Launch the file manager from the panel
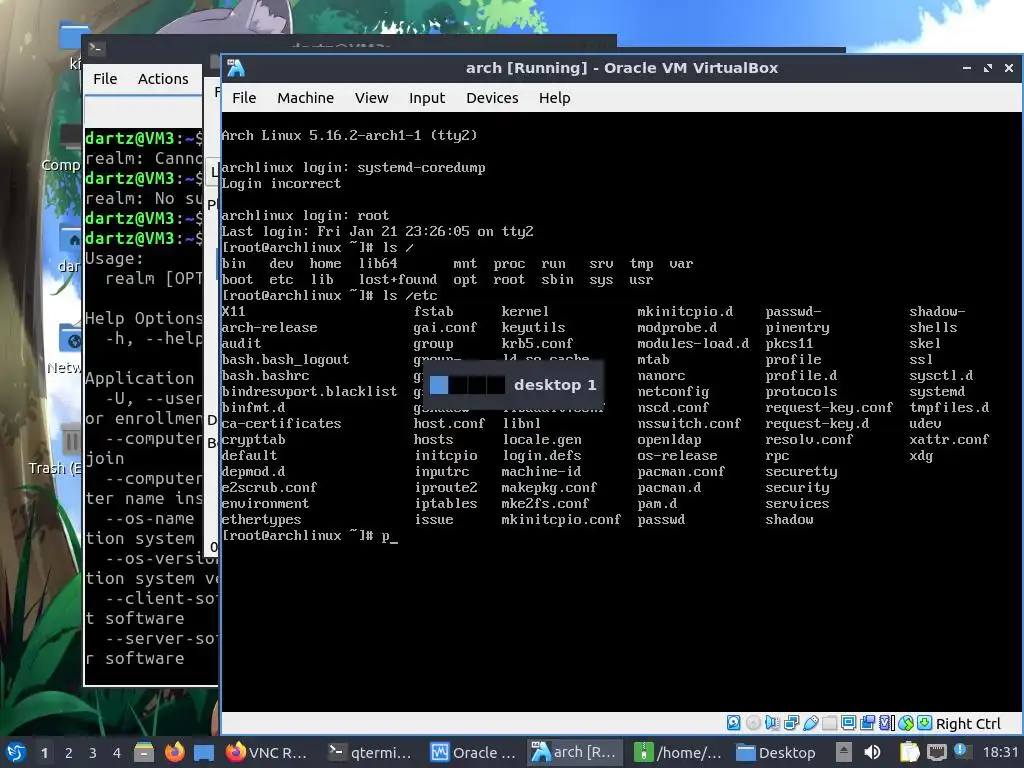 pos(144,752)
